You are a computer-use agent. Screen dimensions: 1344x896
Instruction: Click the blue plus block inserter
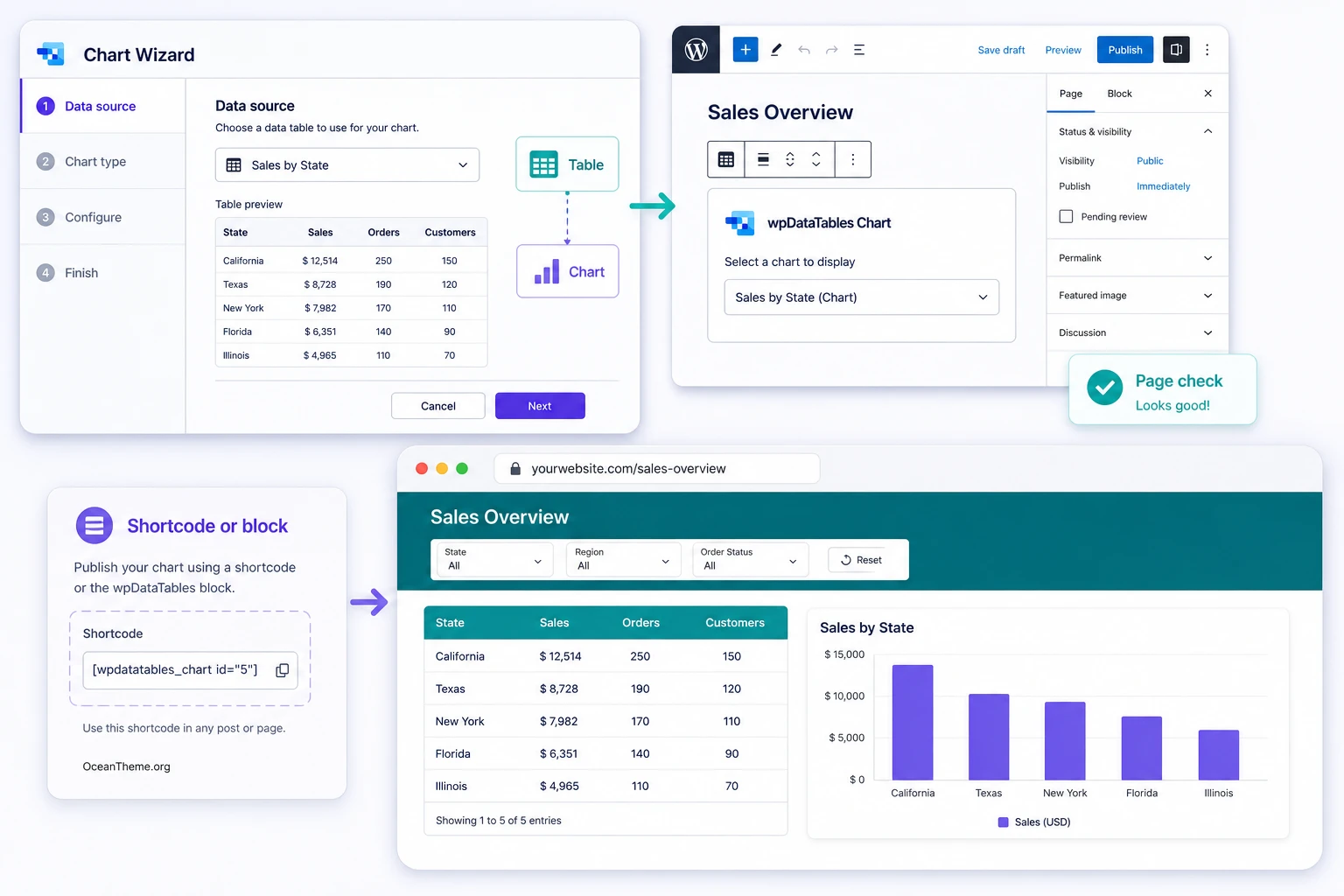[745, 50]
